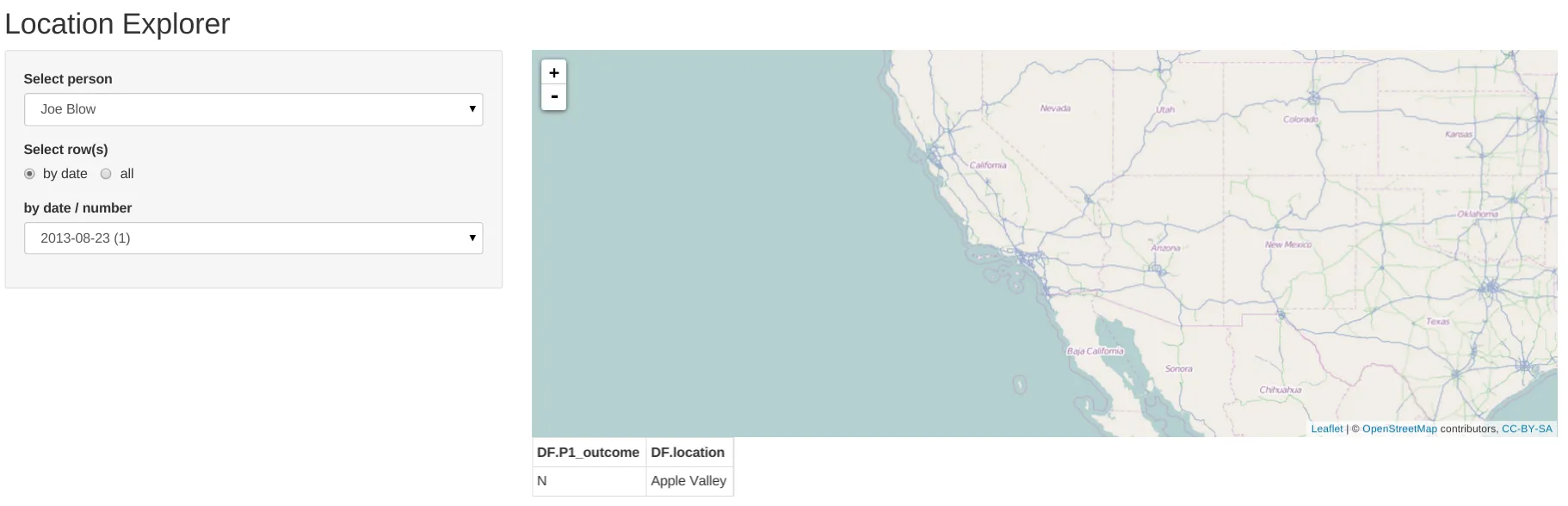
Task: Open the by date / number dropdown
Action: [x=253, y=238]
